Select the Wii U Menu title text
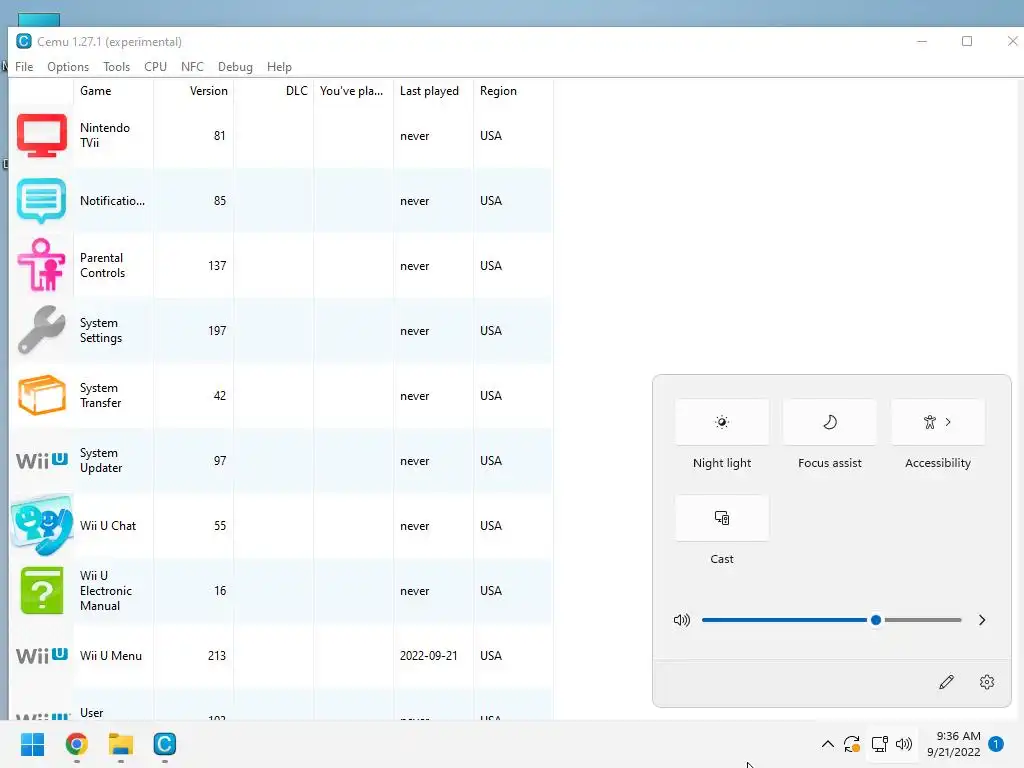The image size is (1024, 768). point(110,656)
